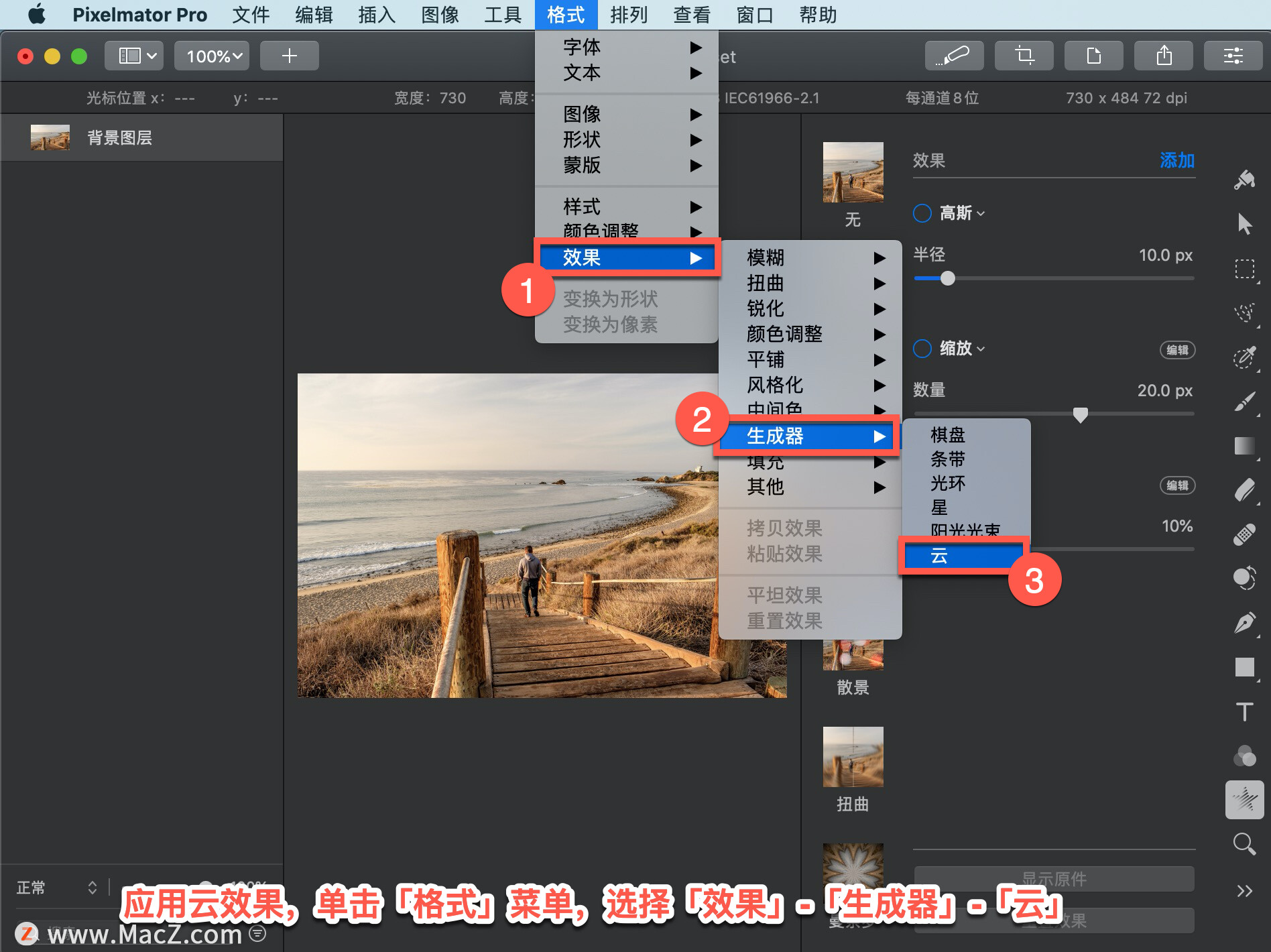Expand the 锐化 submenu

[x=810, y=308]
